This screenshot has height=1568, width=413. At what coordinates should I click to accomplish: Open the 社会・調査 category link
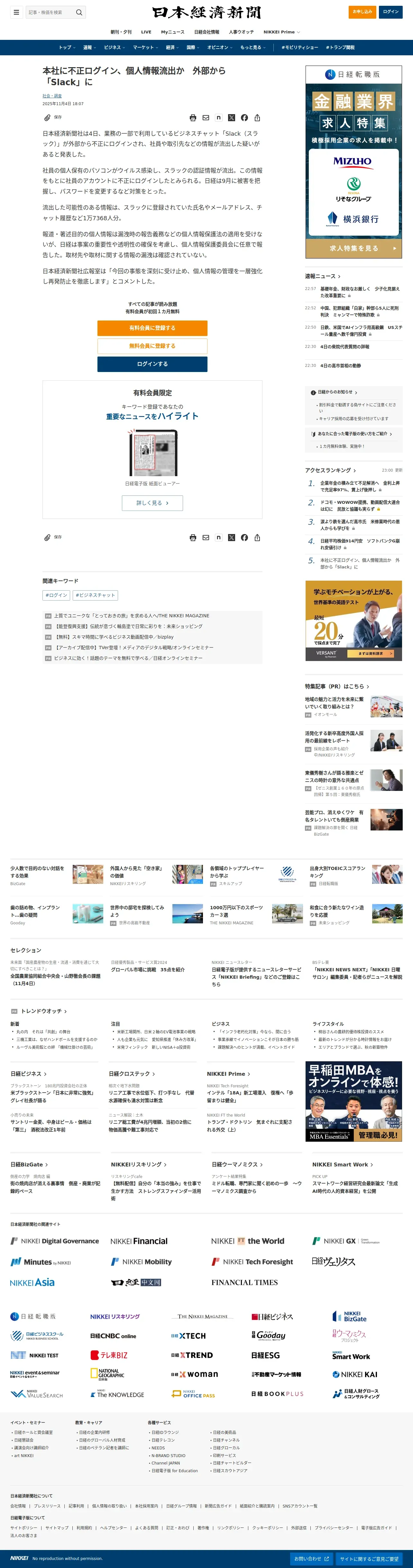coord(52,96)
